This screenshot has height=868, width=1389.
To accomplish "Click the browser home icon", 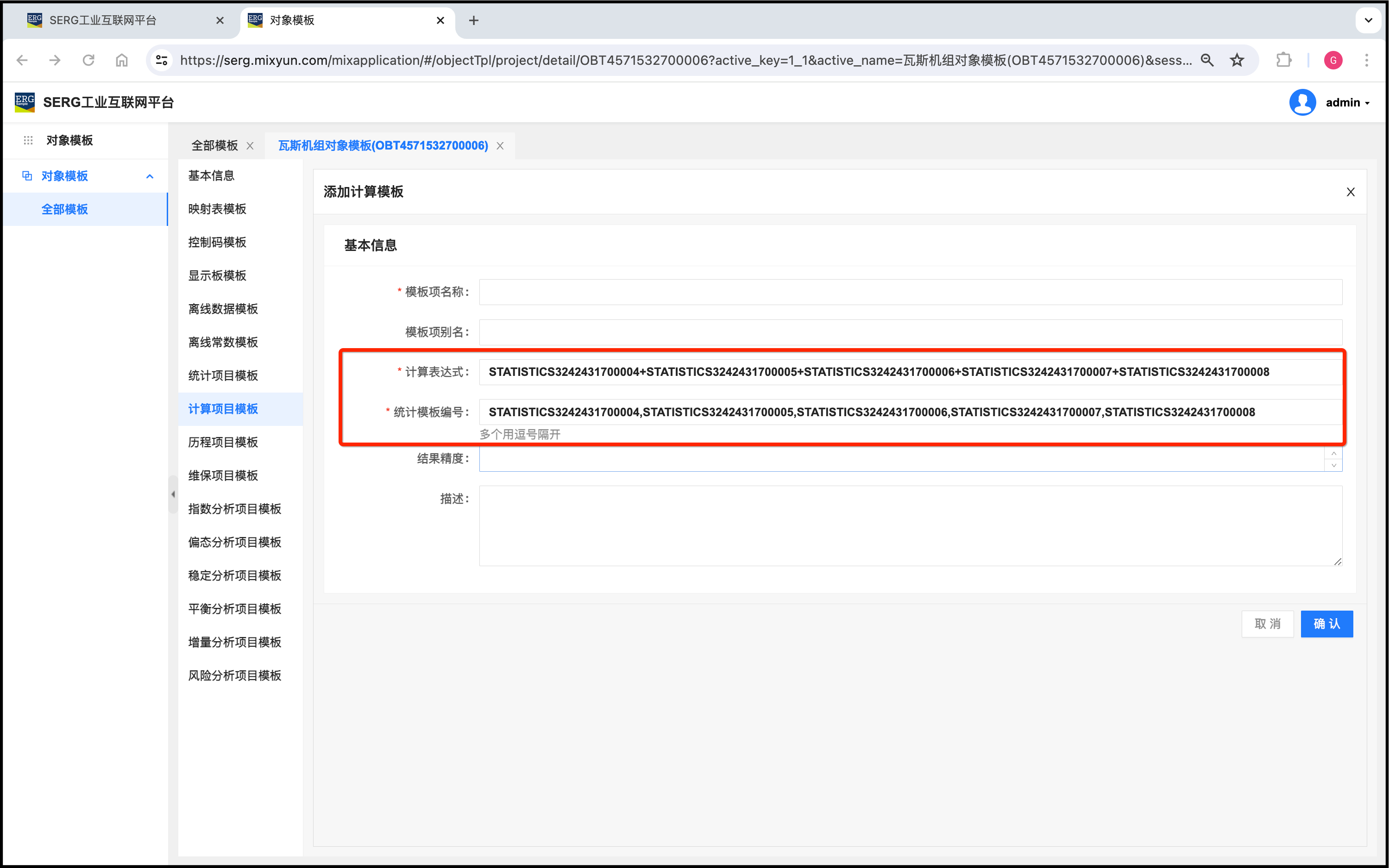I will click(122, 60).
